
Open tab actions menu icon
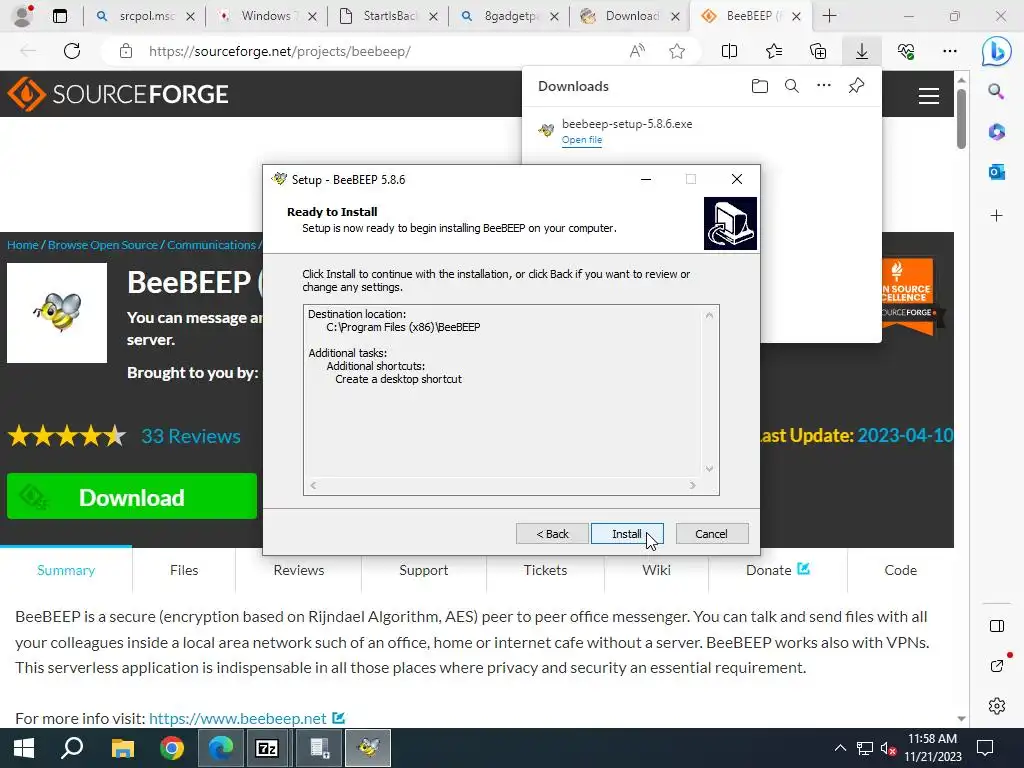60,16
